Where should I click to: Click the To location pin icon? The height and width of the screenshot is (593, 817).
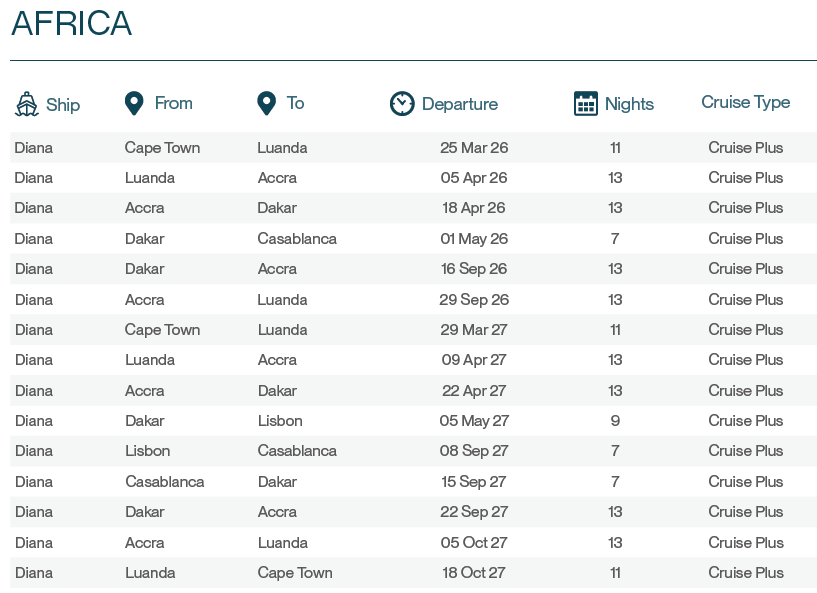tap(266, 103)
